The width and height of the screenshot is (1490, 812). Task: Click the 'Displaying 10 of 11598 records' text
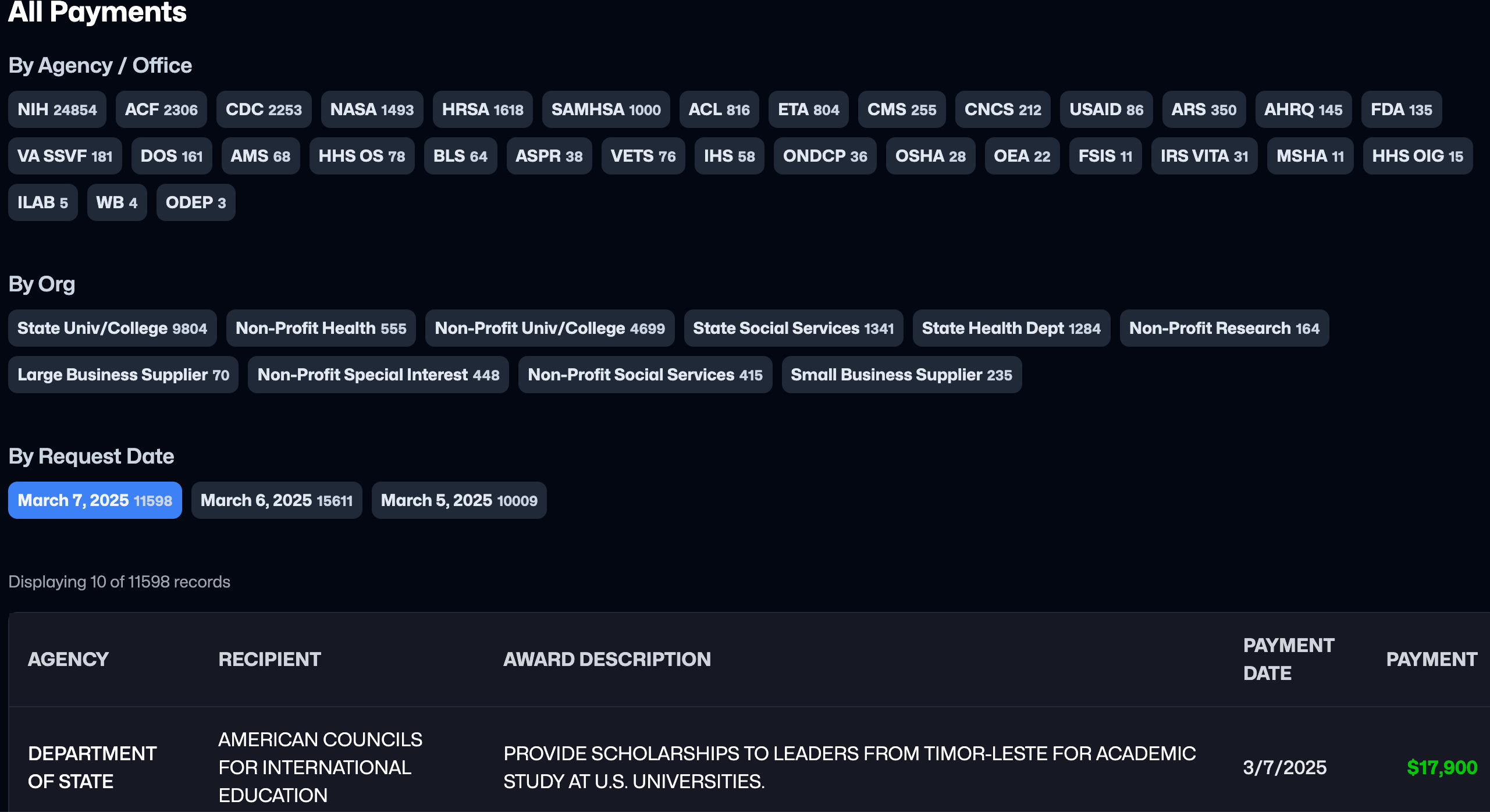[119, 582]
